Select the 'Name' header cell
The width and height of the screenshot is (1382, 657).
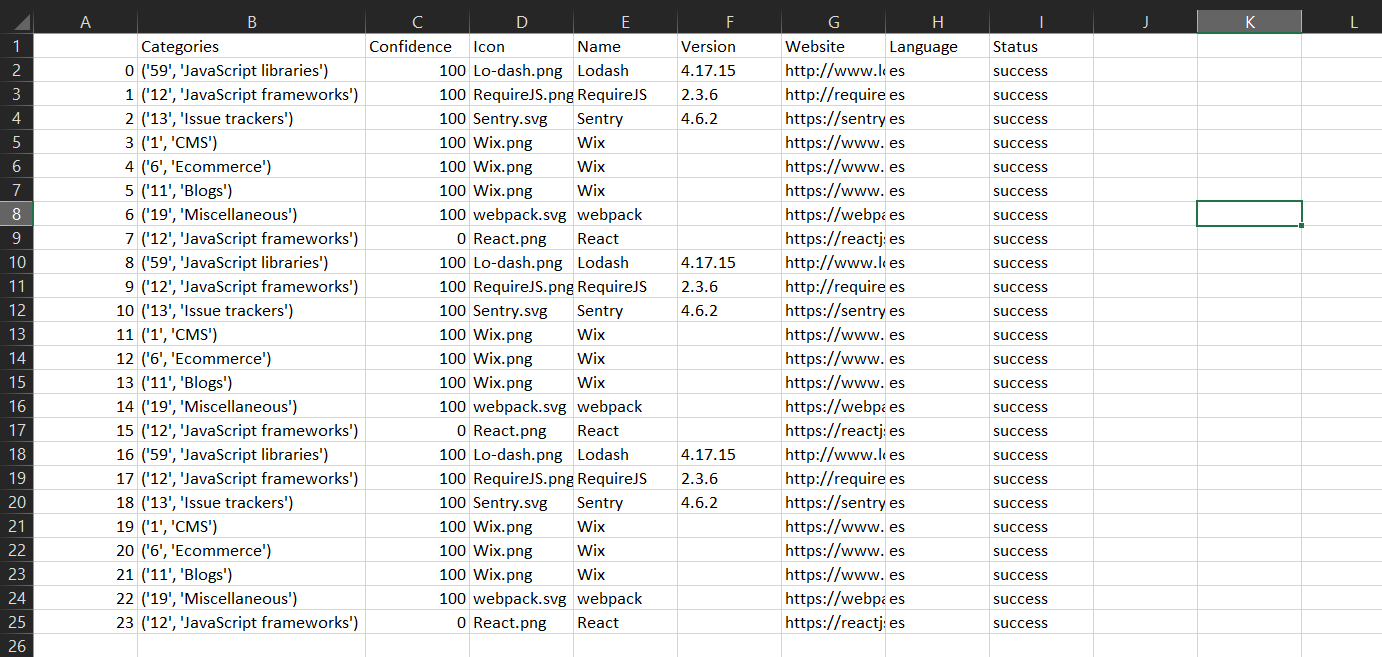click(625, 46)
